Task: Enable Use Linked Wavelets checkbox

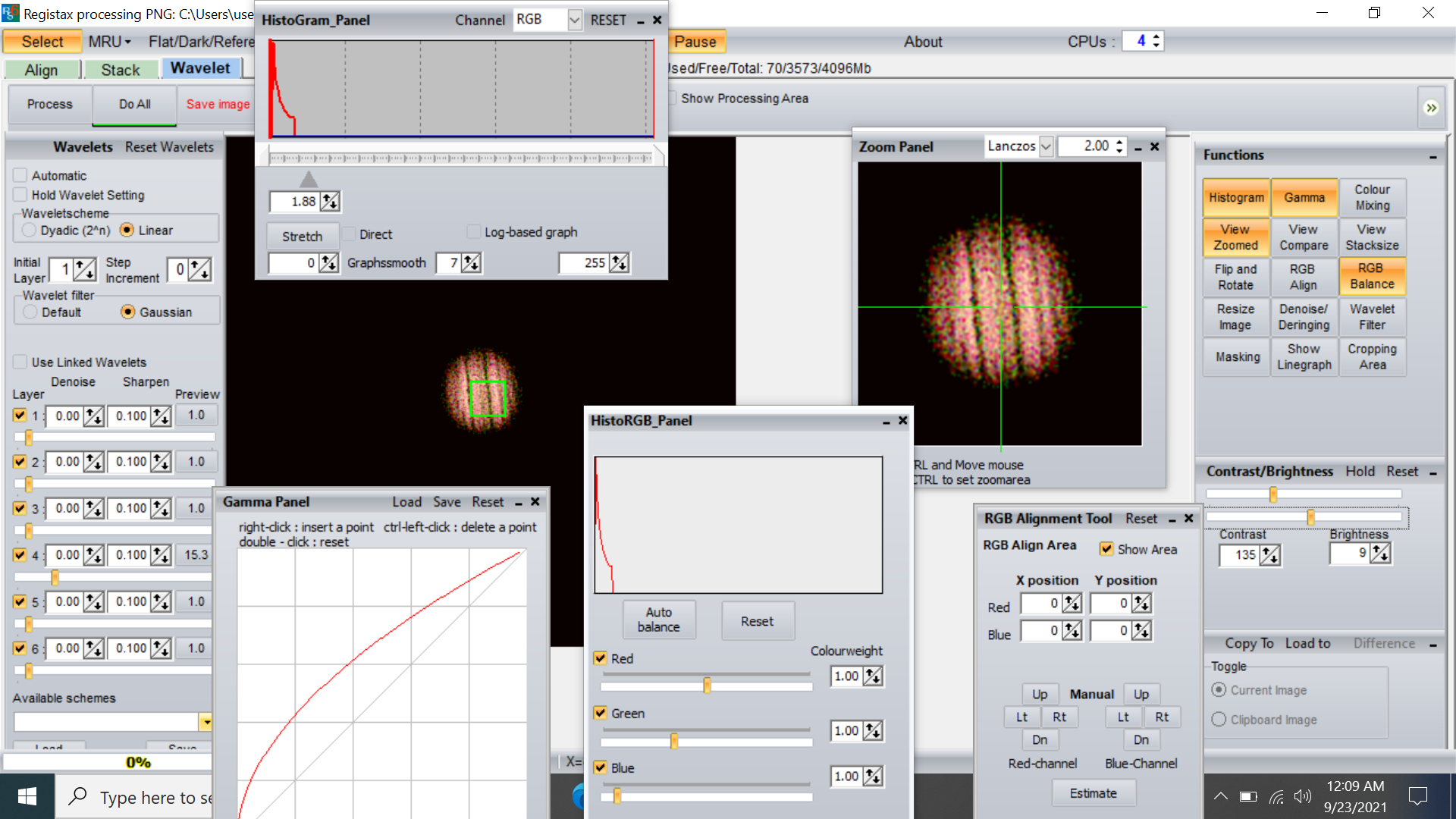Action: pos(20,362)
